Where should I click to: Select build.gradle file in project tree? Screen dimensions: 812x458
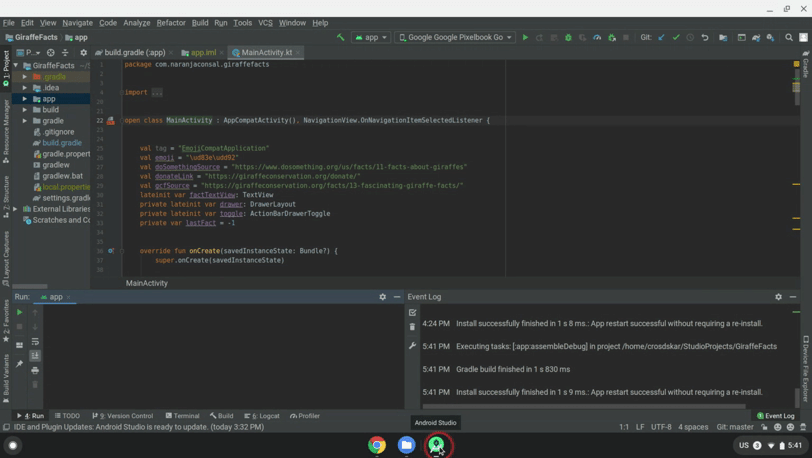61,143
